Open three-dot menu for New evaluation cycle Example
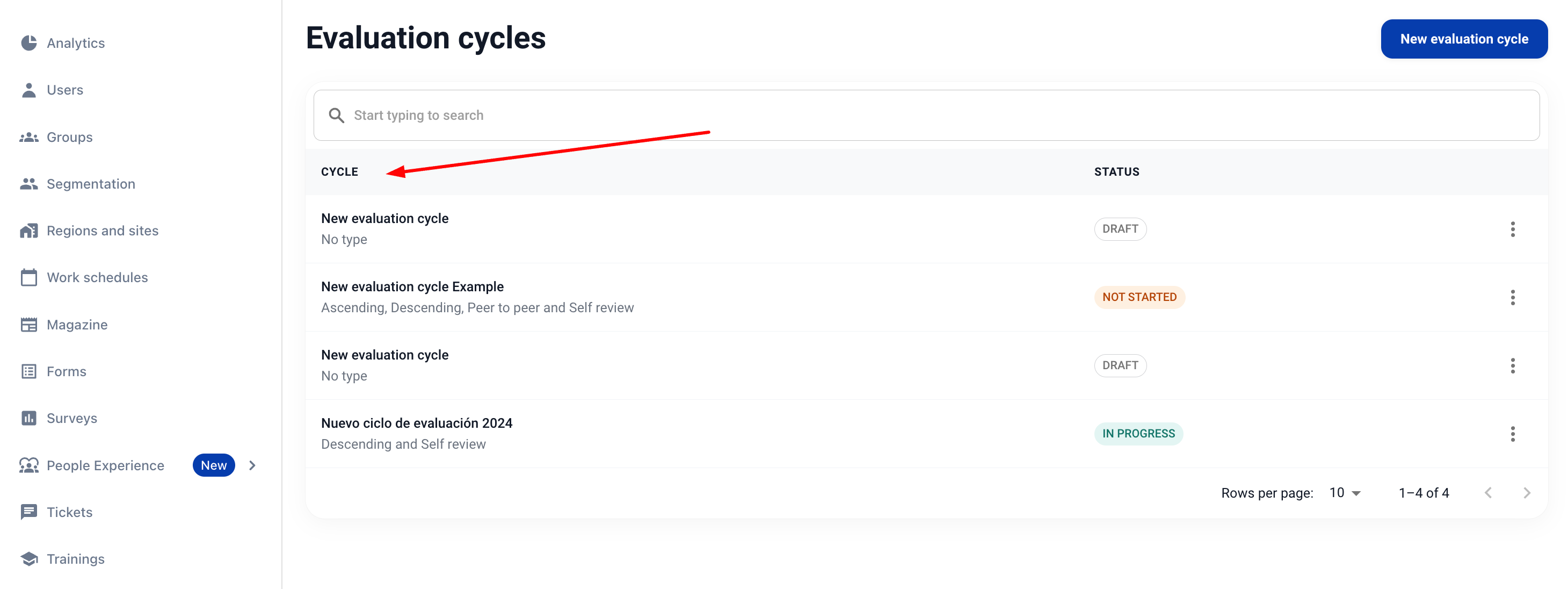1568x589 pixels. click(x=1512, y=297)
